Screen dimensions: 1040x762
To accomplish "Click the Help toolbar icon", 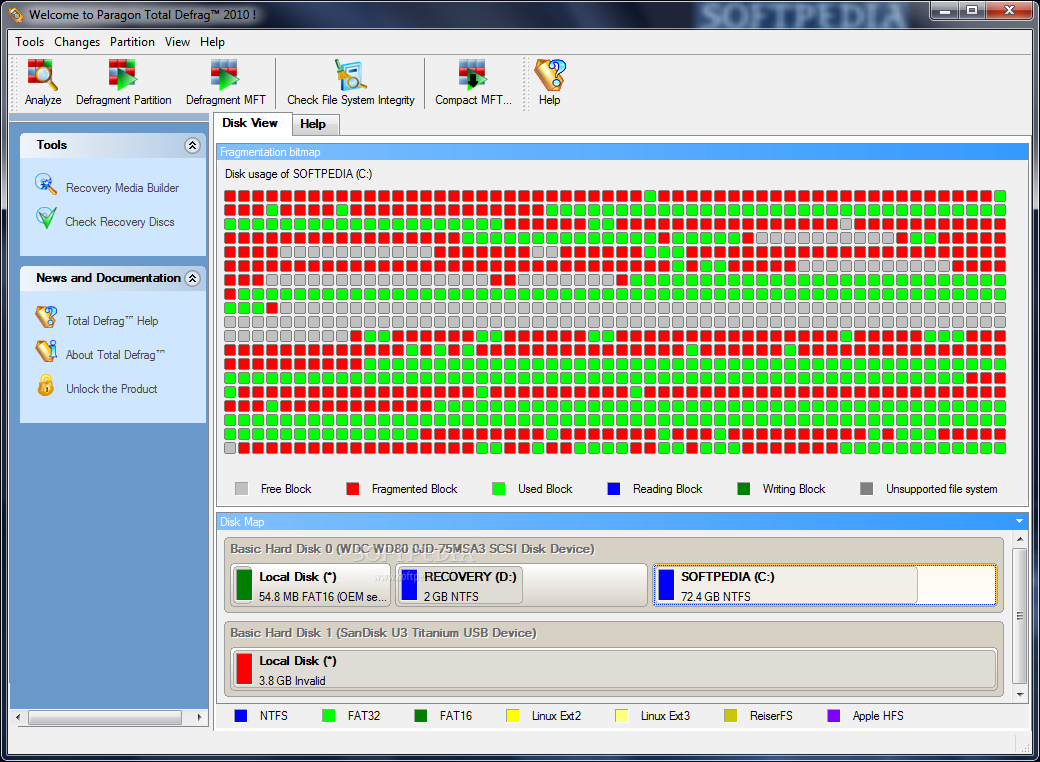I will tap(549, 82).
